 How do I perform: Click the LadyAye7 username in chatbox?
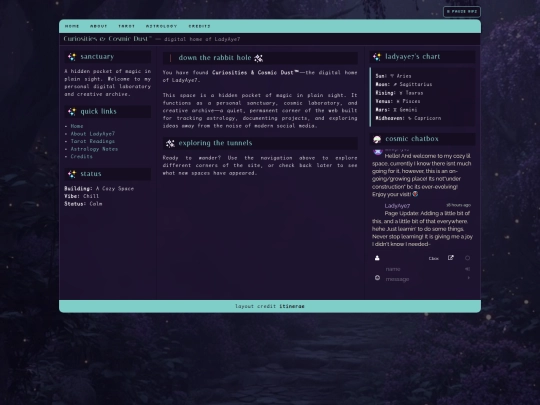click(x=397, y=206)
